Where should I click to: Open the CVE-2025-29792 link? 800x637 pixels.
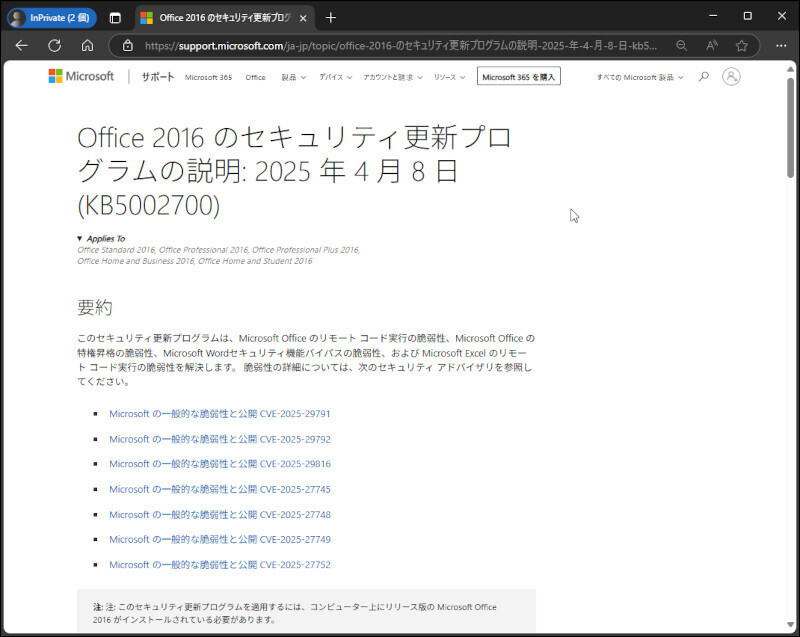219,439
